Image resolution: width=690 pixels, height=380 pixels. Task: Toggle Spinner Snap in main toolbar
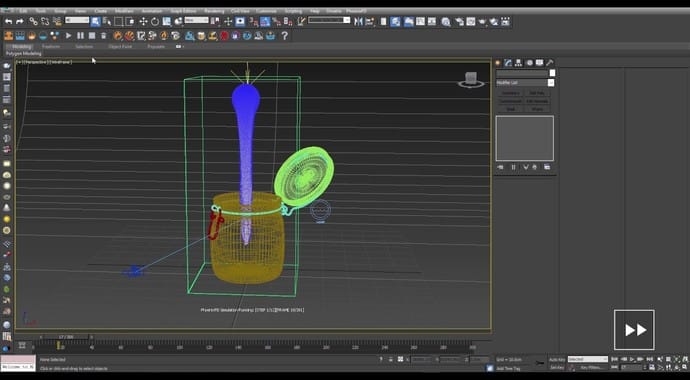coord(288,21)
